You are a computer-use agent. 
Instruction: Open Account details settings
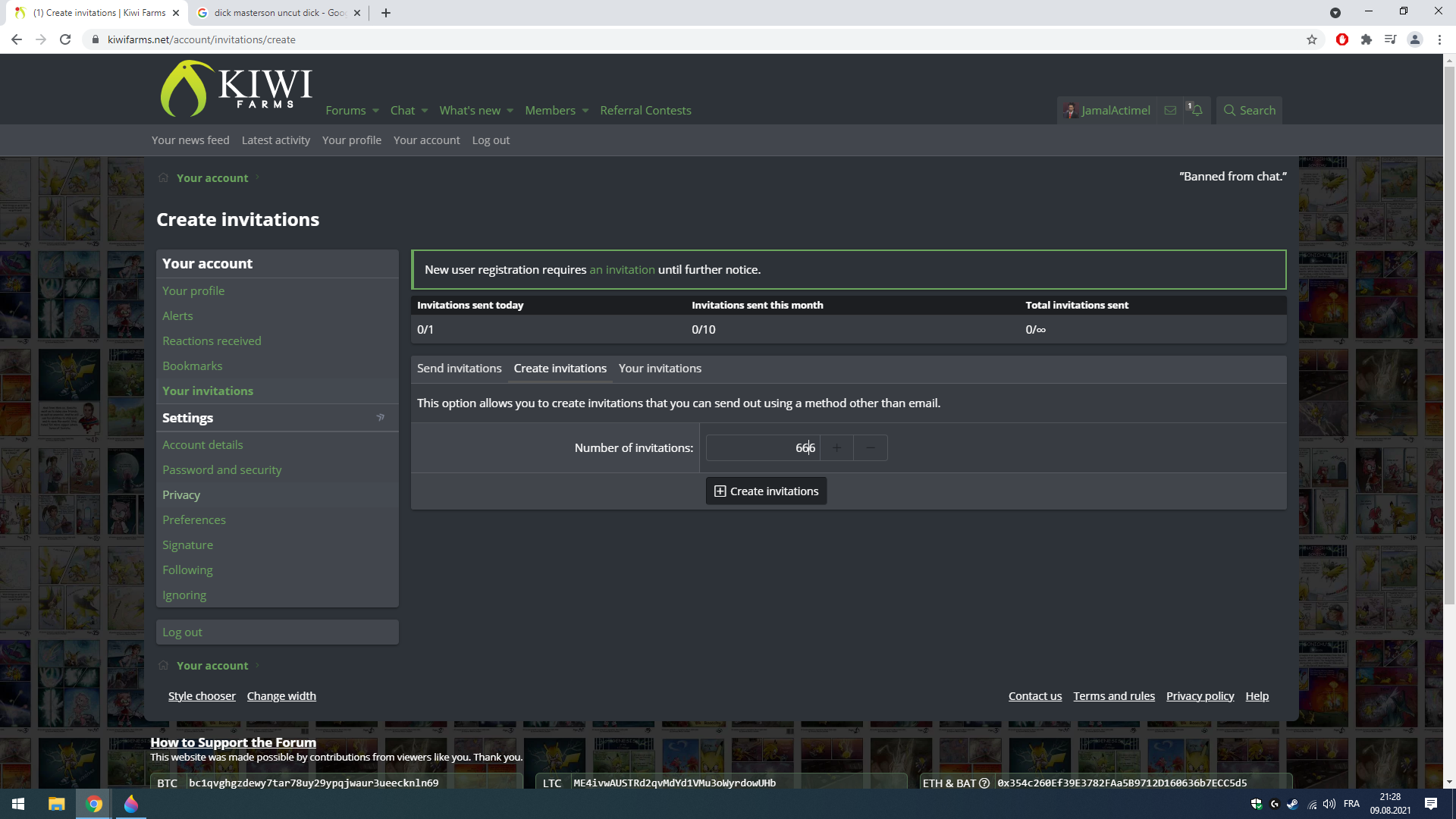click(x=202, y=445)
